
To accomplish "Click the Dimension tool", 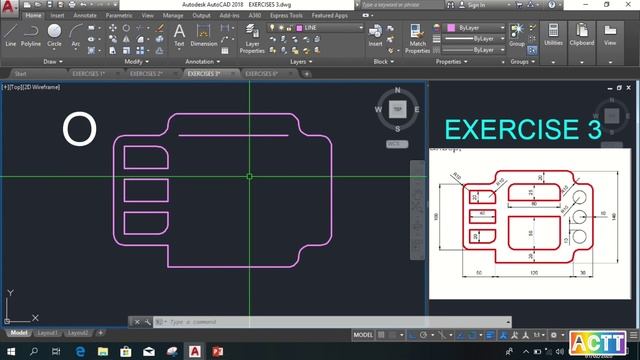I will [x=204, y=35].
